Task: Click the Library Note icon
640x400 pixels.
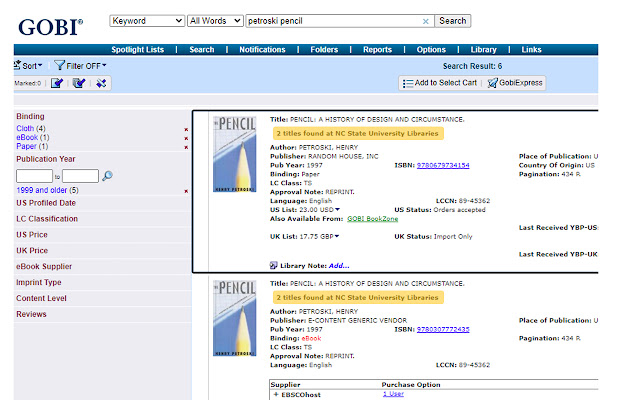Action: point(273,266)
